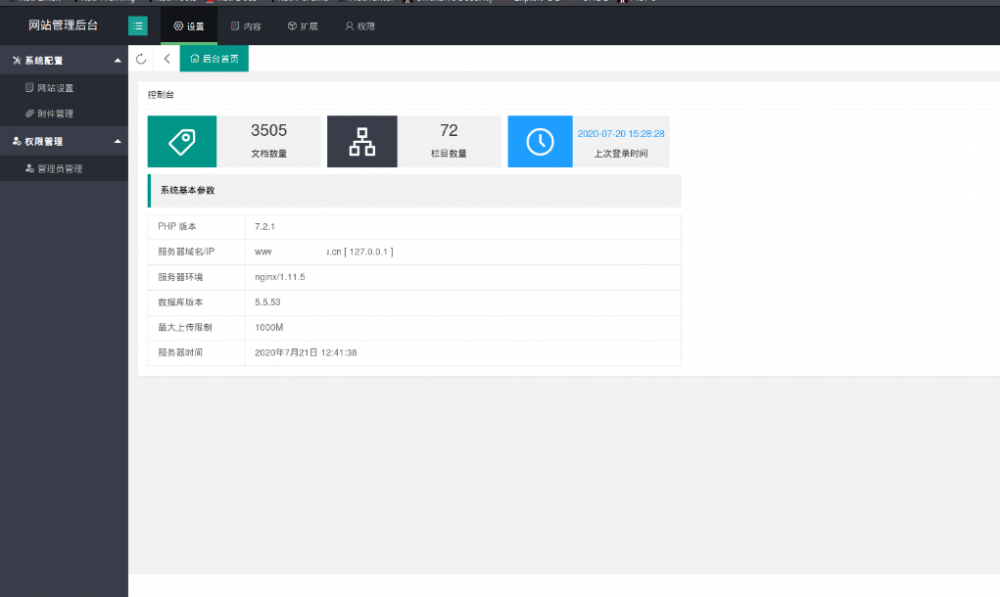The width and height of the screenshot is (1000, 597).
Task: Collapse the 权限管理 sidebar section arrow
Action: point(117,142)
